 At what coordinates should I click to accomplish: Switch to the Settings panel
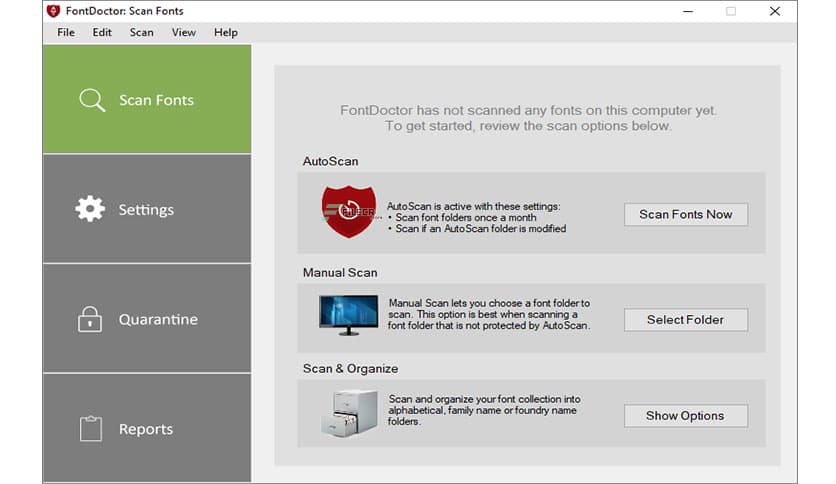click(x=147, y=209)
